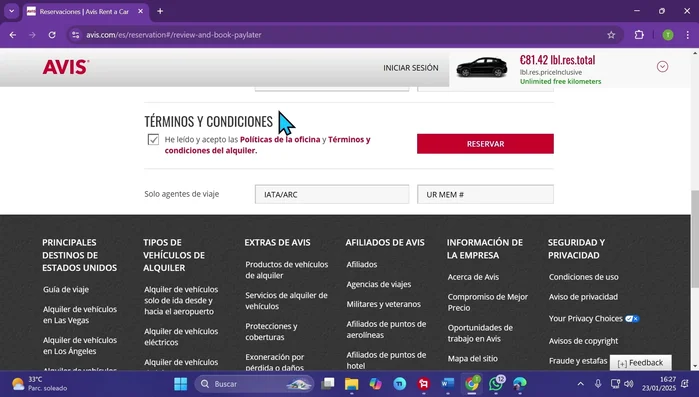Open Agencias de viajes link
This screenshot has width=699, height=397.
tap(378, 284)
